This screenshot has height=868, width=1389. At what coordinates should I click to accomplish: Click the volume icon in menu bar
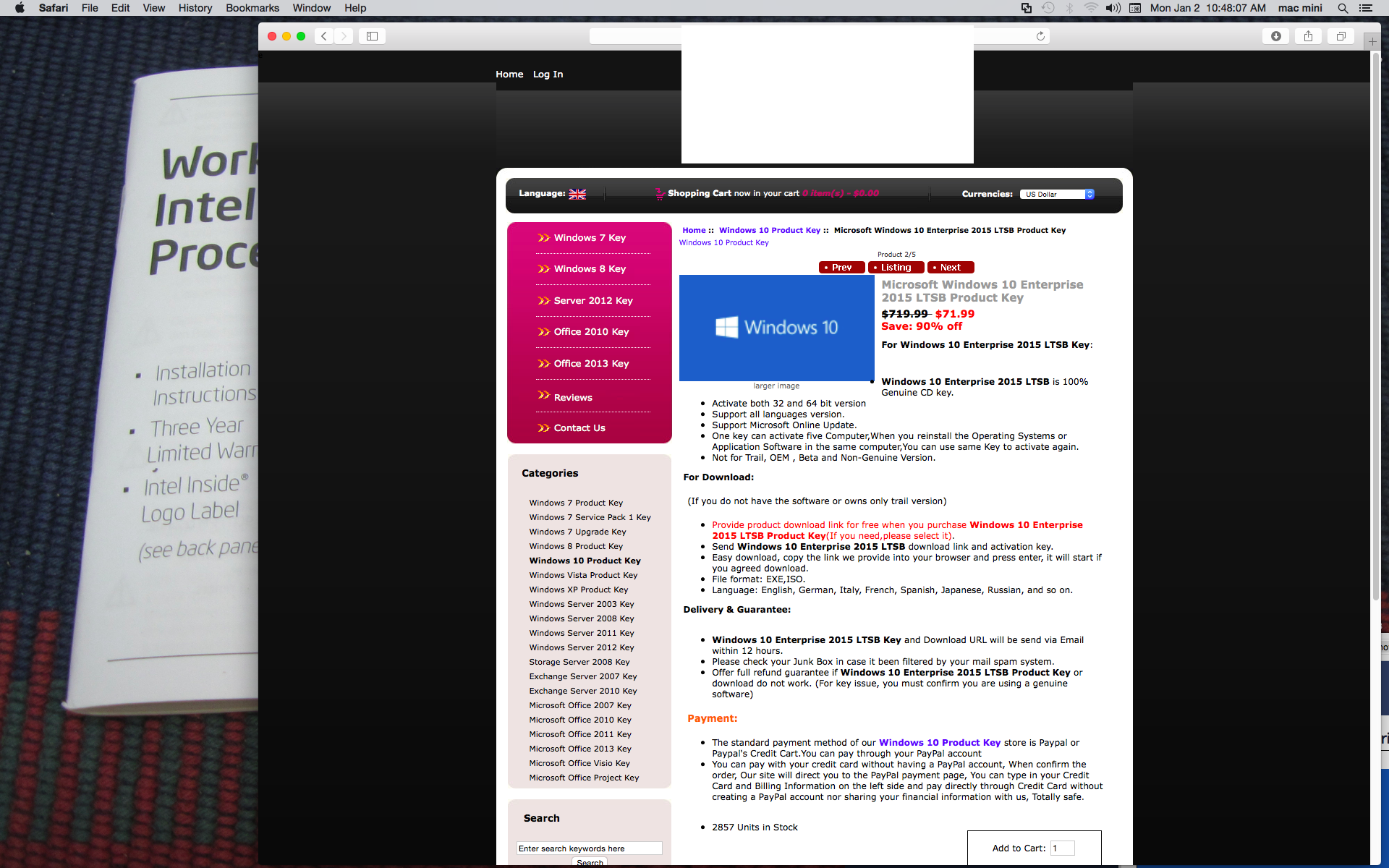[x=1113, y=8]
